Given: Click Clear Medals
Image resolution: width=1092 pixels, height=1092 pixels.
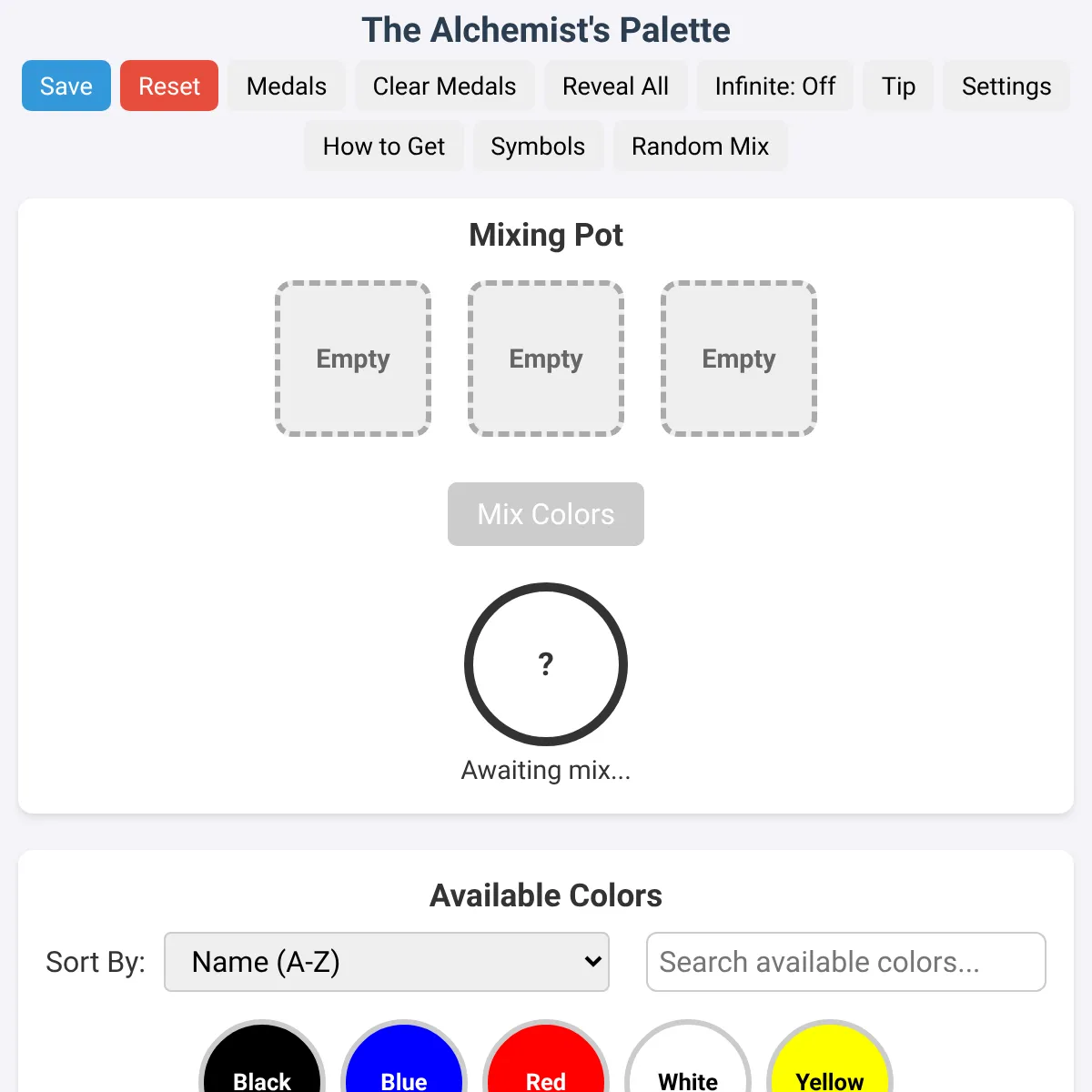Looking at the screenshot, I should click(x=444, y=86).
